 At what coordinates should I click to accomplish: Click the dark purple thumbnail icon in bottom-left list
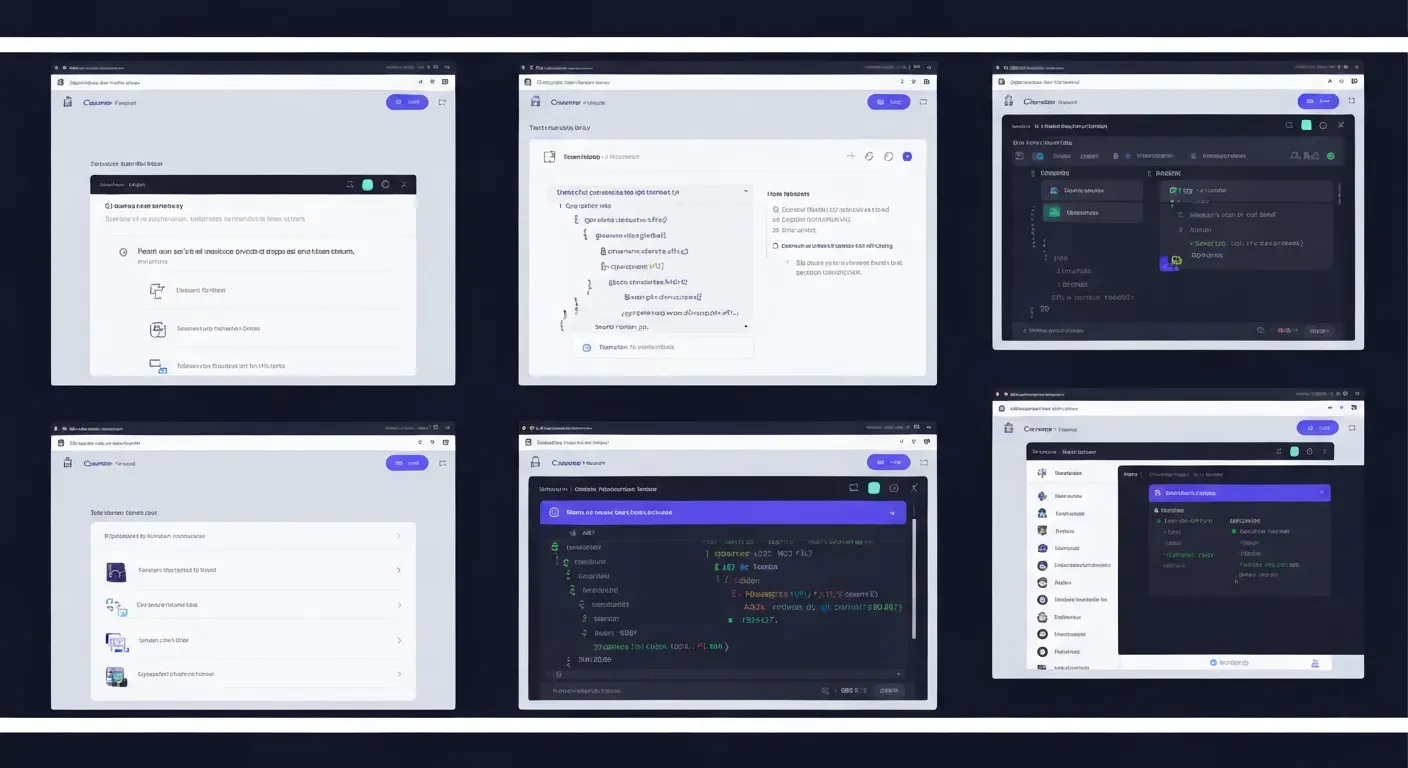tap(116, 572)
